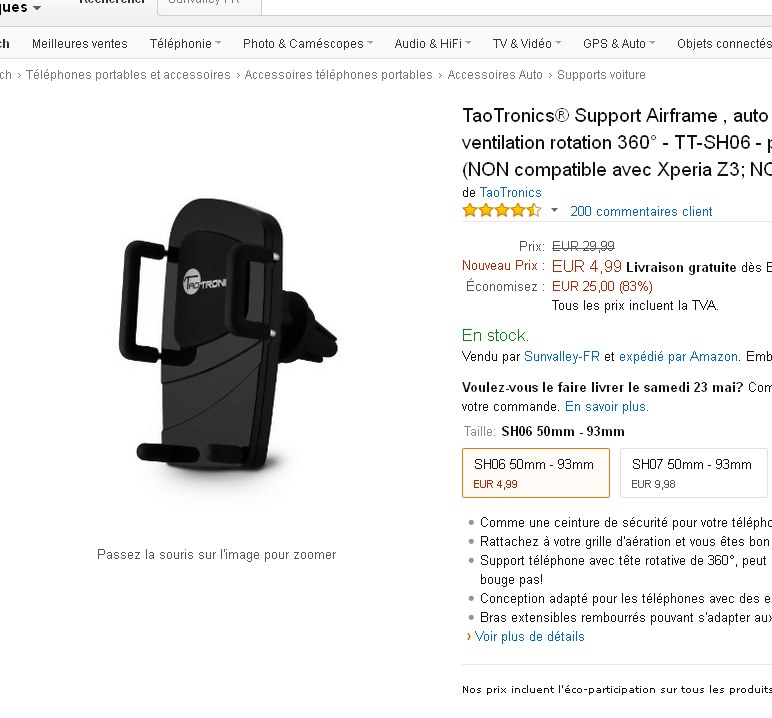The image size is (772, 718).
Task: Click the phone holder product image
Action: (228, 336)
